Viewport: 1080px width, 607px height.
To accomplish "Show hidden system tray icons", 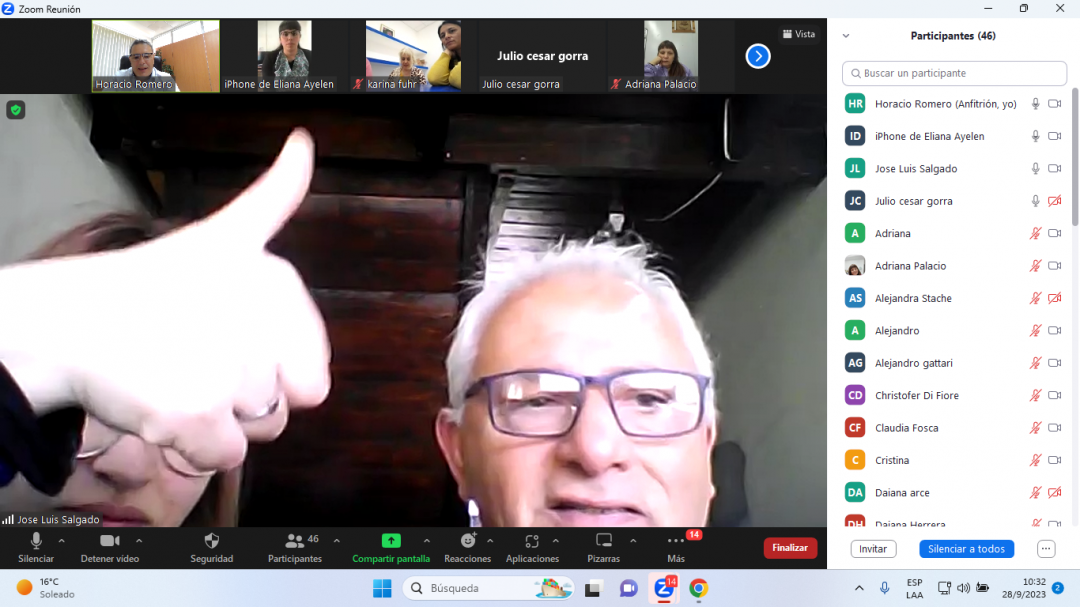I will (x=859, y=588).
